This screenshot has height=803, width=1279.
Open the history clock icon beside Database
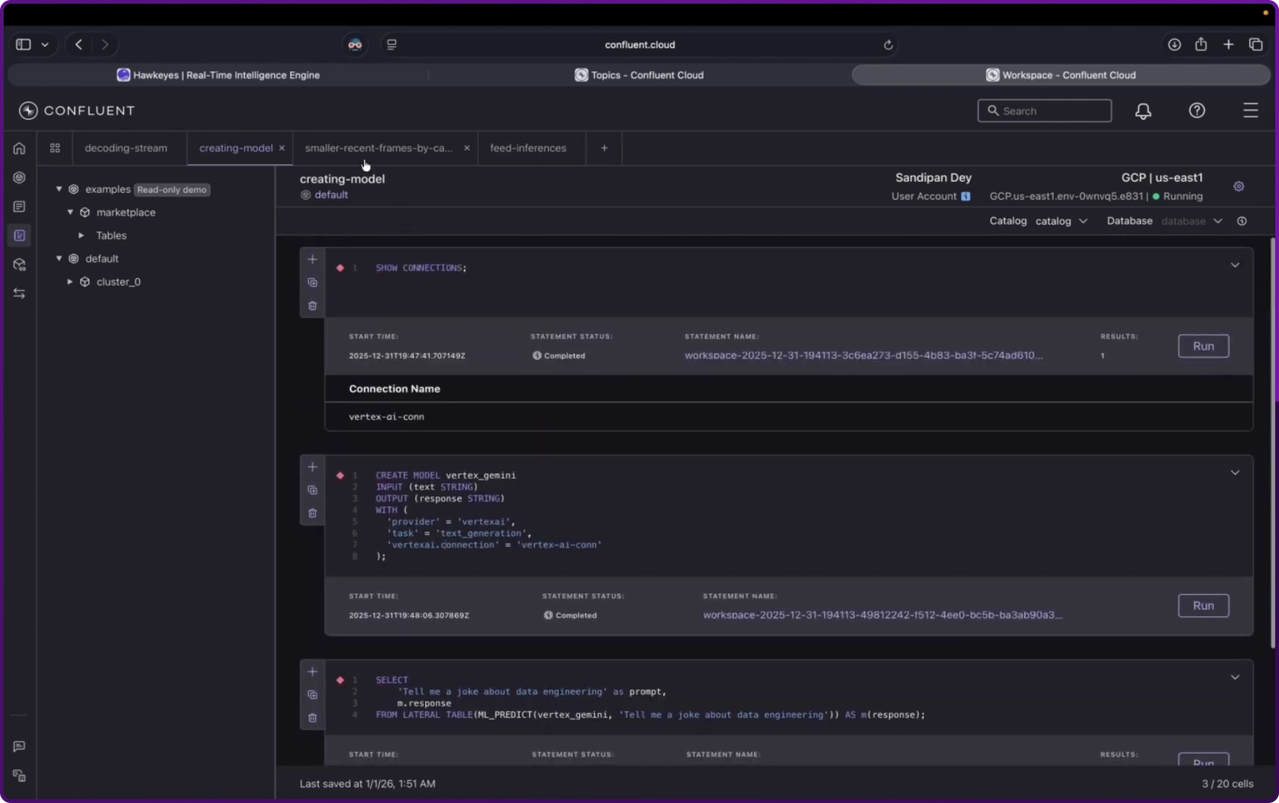(x=1242, y=221)
